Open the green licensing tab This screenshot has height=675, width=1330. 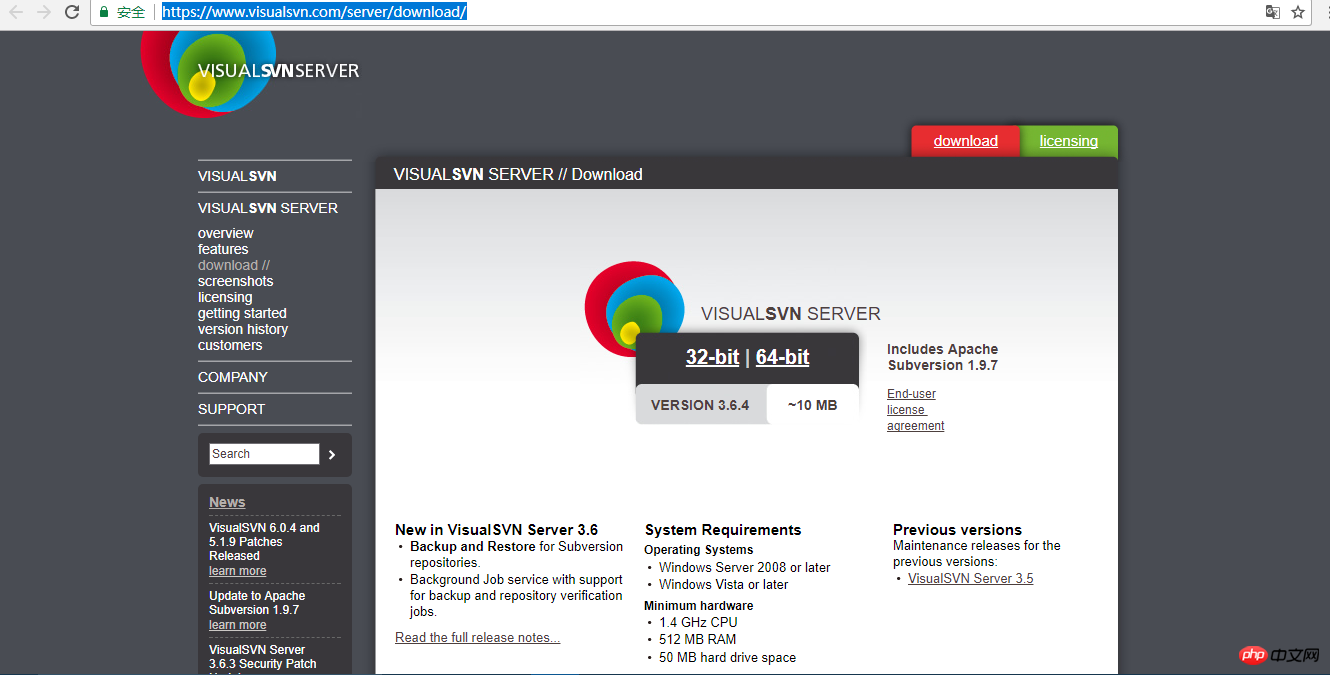[x=1068, y=141]
